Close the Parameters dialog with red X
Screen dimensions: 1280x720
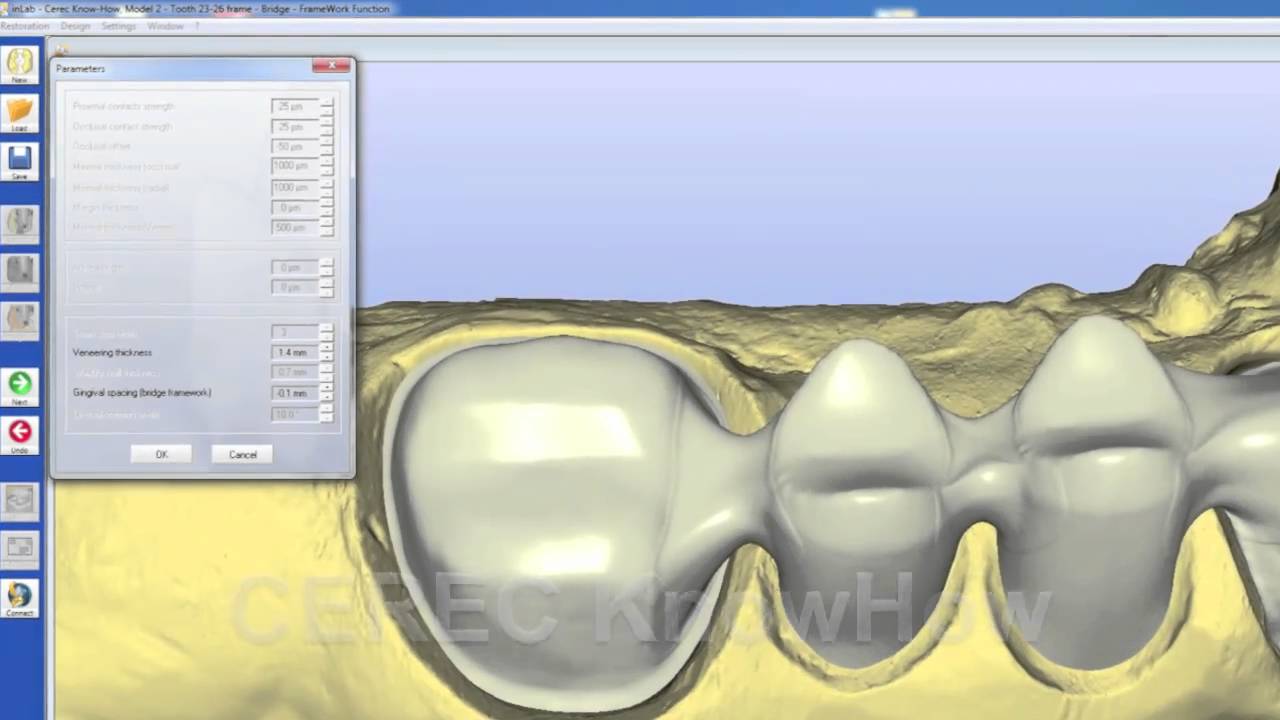tap(331, 66)
